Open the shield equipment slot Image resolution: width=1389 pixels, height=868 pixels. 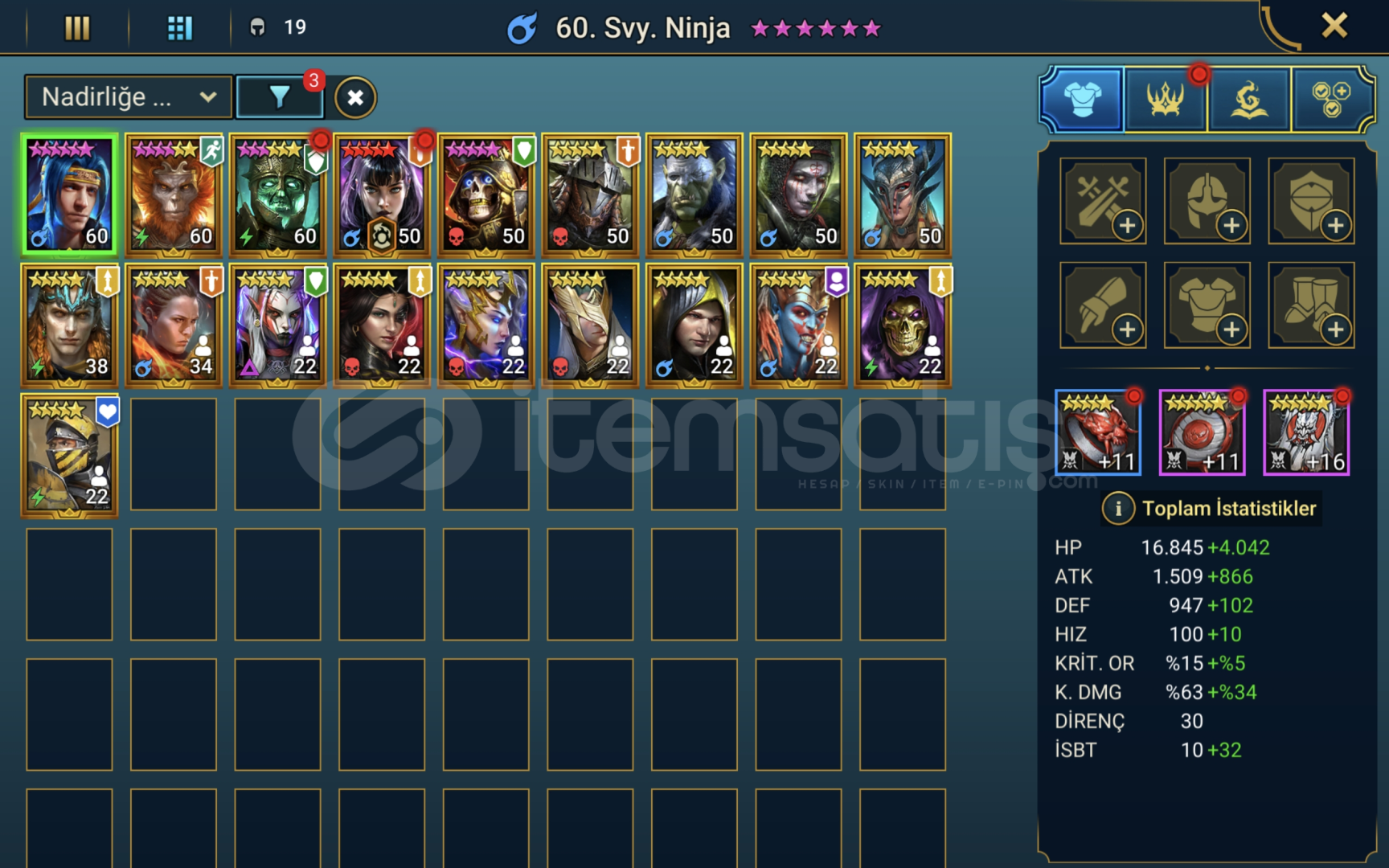click(1312, 201)
